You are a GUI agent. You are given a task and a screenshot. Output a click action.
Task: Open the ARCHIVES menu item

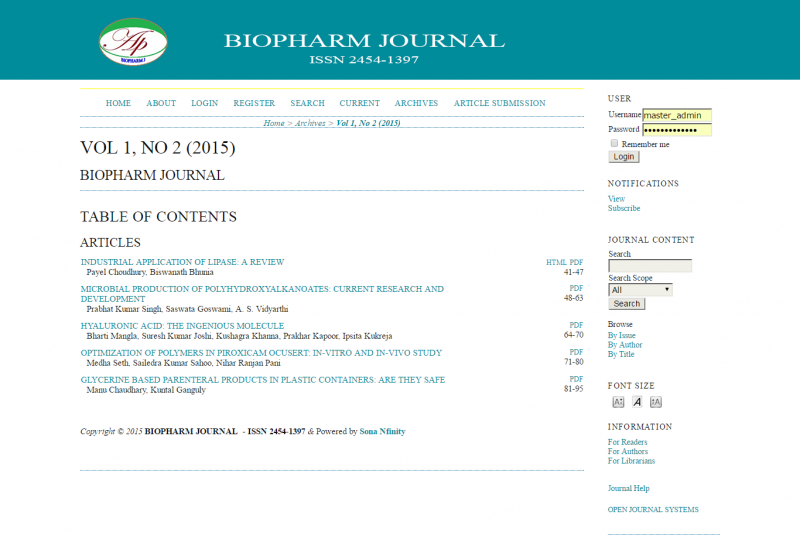pyautogui.click(x=416, y=103)
